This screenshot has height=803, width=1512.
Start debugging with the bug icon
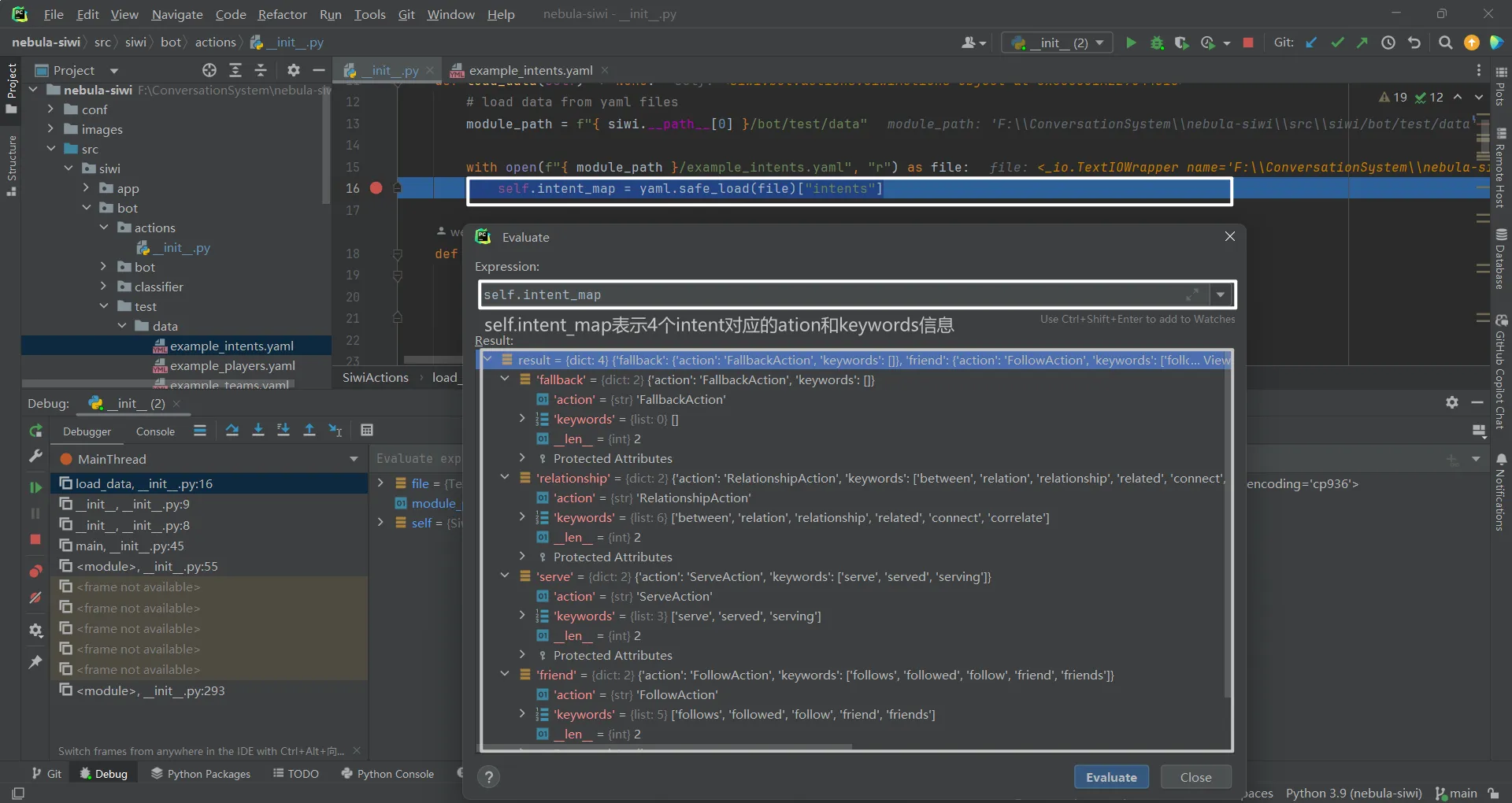pos(1157,43)
